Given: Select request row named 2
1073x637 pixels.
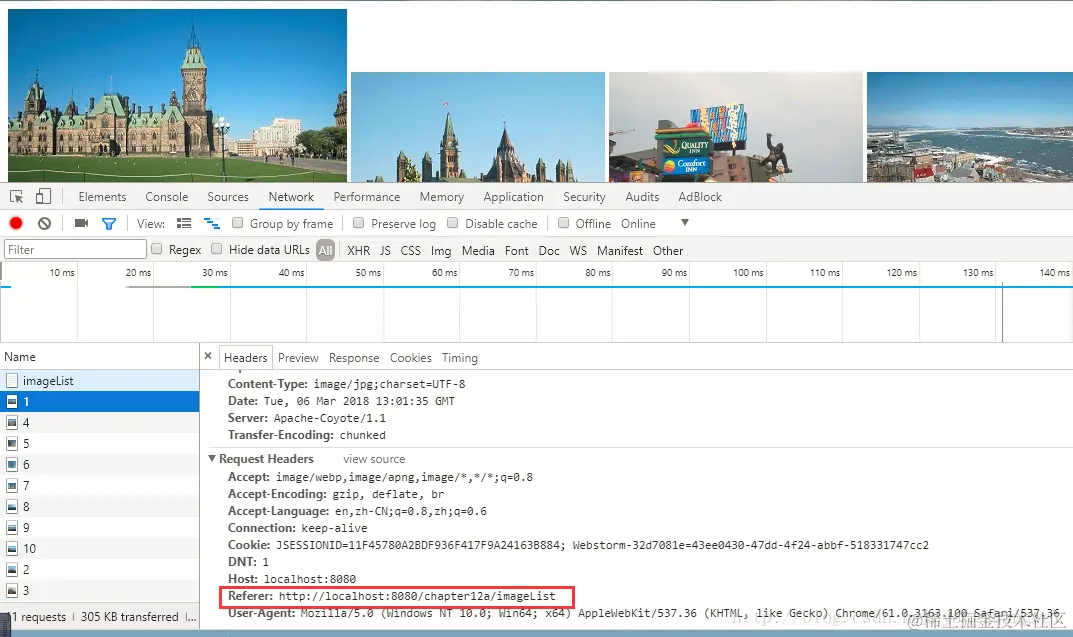Looking at the screenshot, I should pyautogui.click(x=100, y=569).
